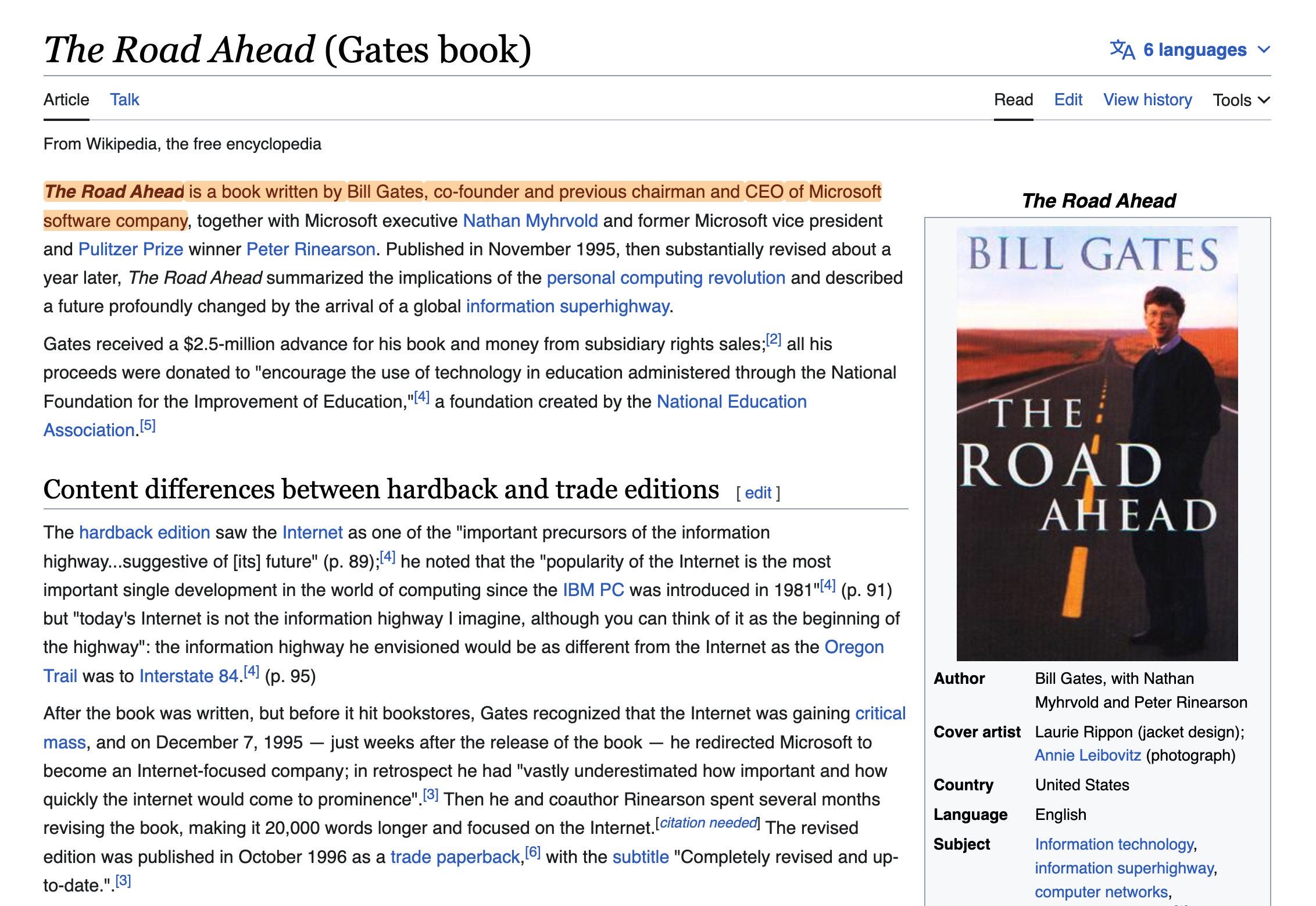This screenshot has height=906, width=1316.
Task: Open the Pulitzer Prize link
Action: 131,249
